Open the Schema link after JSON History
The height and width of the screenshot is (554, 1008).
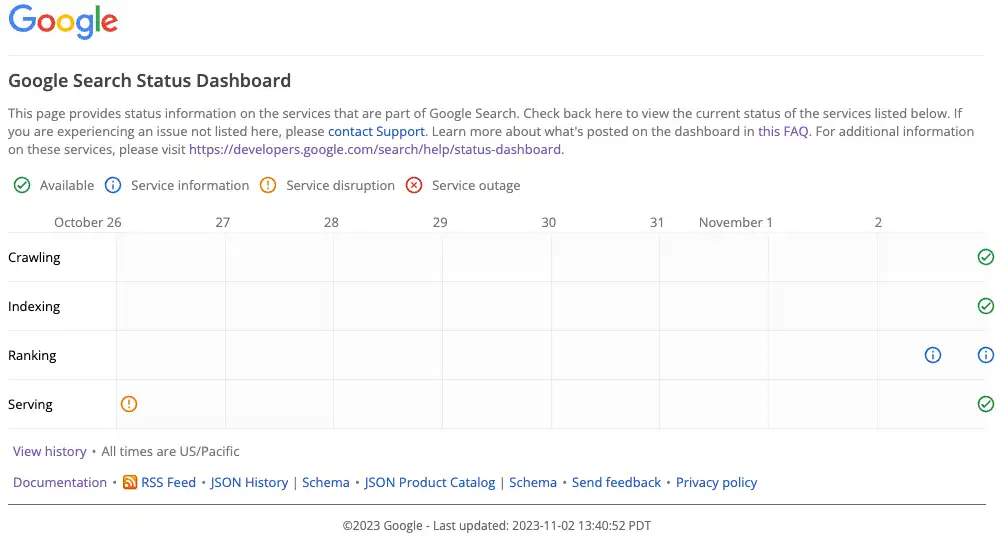click(326, 483)
